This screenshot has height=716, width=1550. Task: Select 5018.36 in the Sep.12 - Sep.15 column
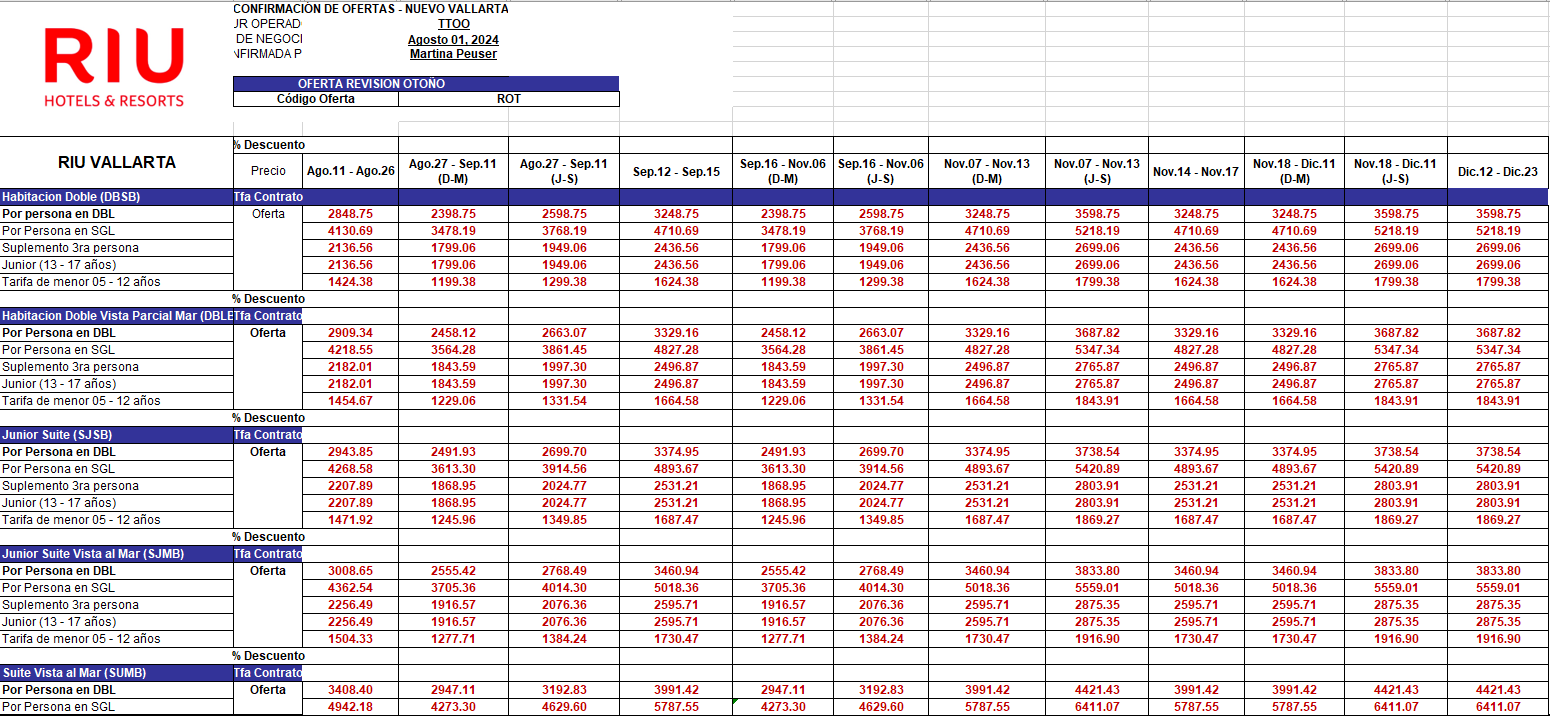(x=676, y=588)
